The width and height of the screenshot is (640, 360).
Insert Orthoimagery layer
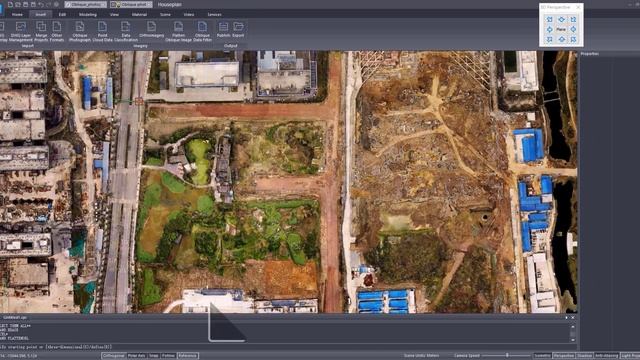point(151,29)
